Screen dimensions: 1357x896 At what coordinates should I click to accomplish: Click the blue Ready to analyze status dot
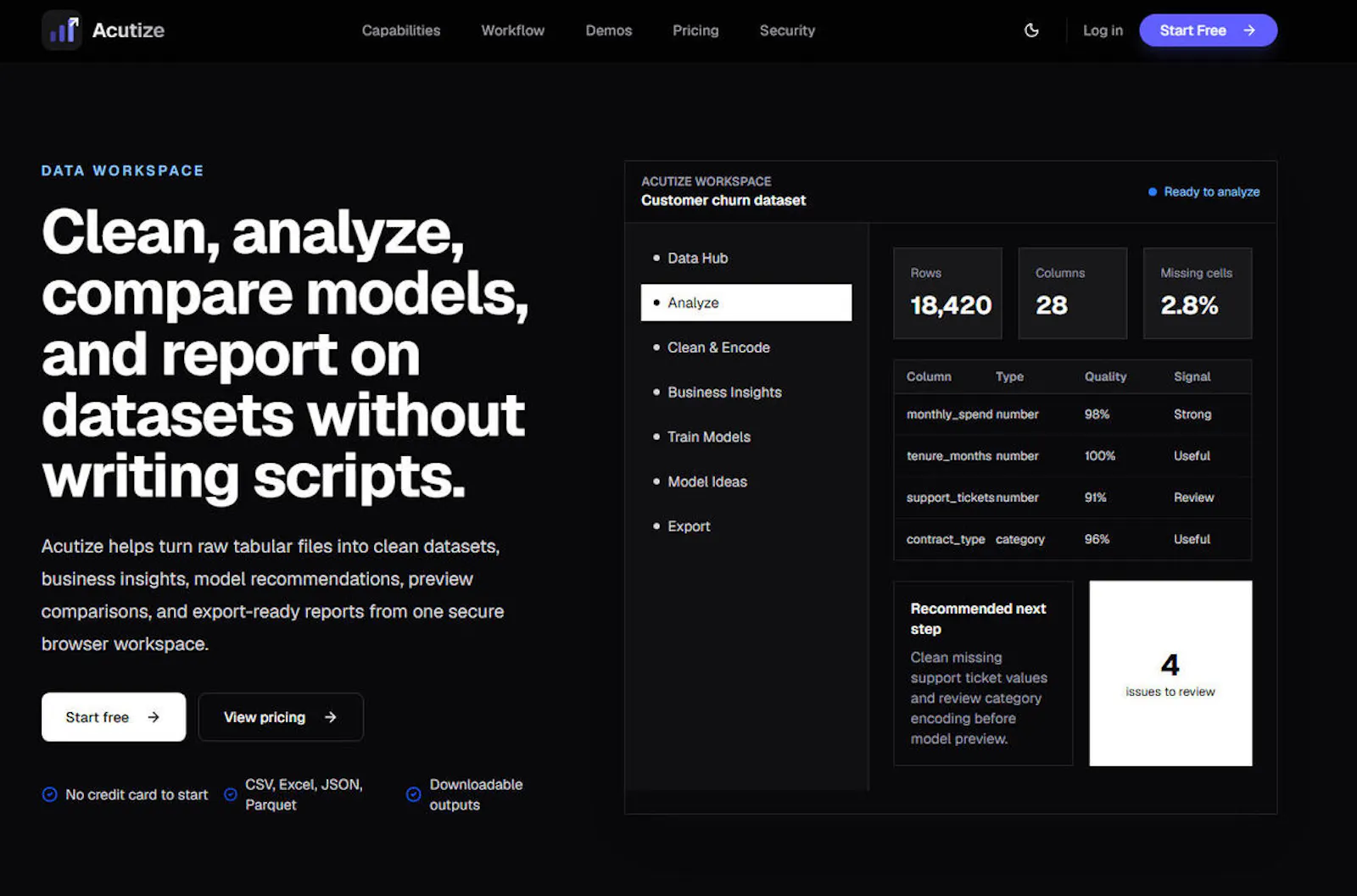[1153, 192]
